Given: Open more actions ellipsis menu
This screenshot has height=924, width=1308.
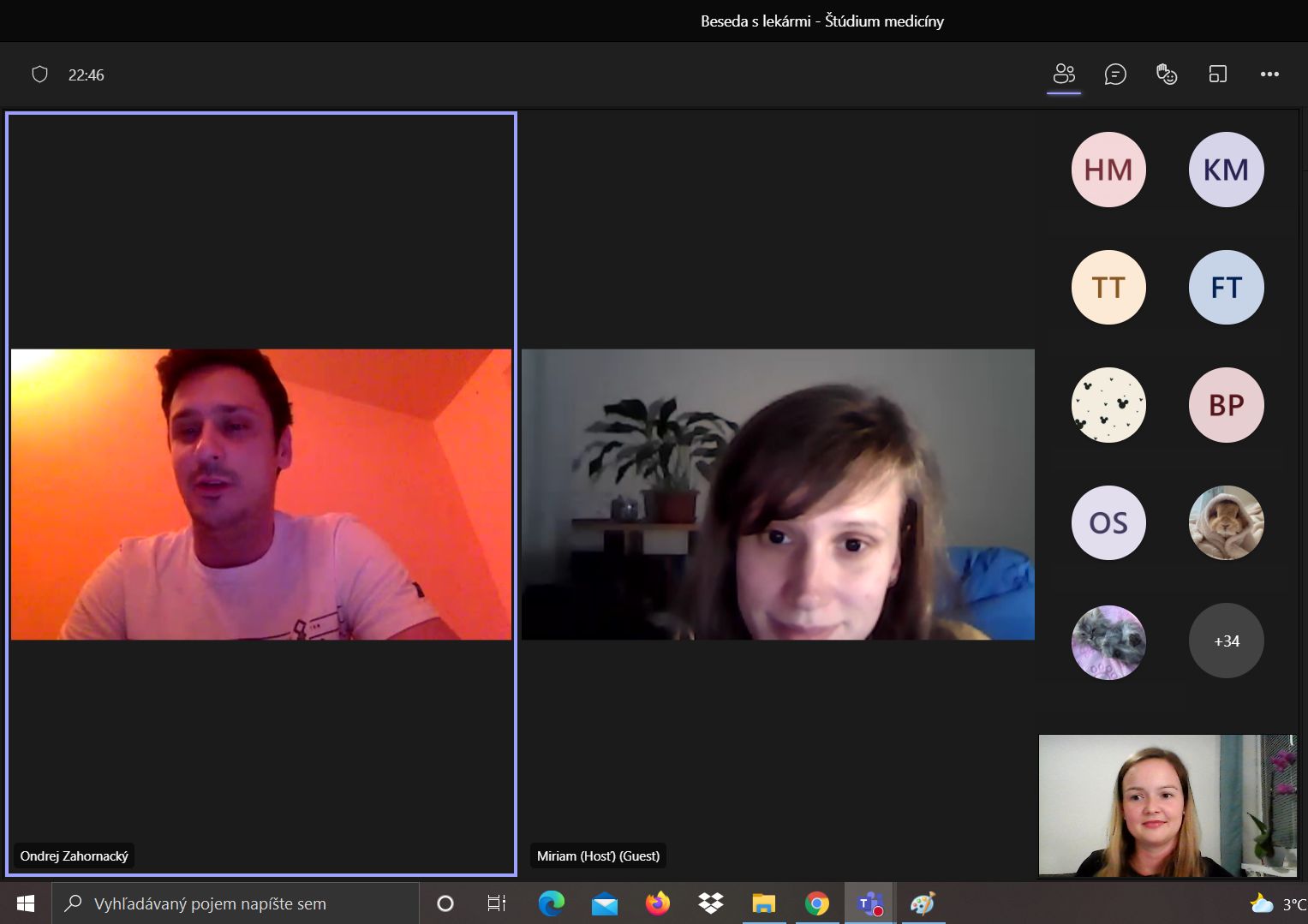Looking at the screenshot, I should pyautogui.click(x=1269, y=75).
